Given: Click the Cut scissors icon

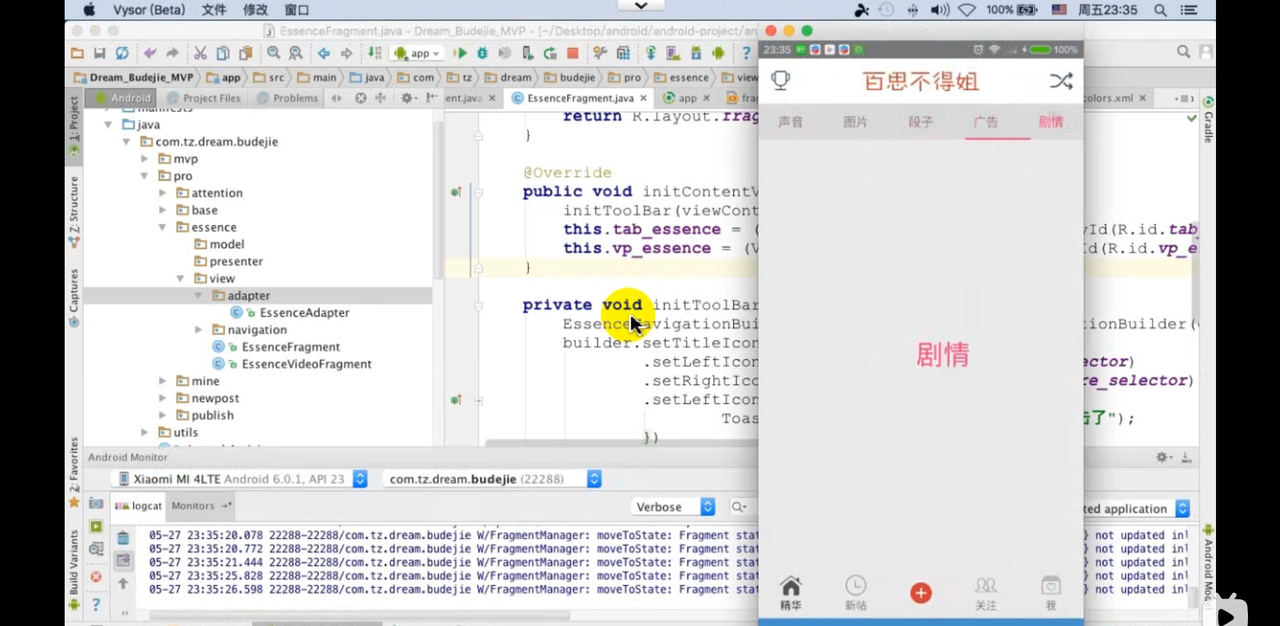Looking at the screenshot, I should pos(200,53).
